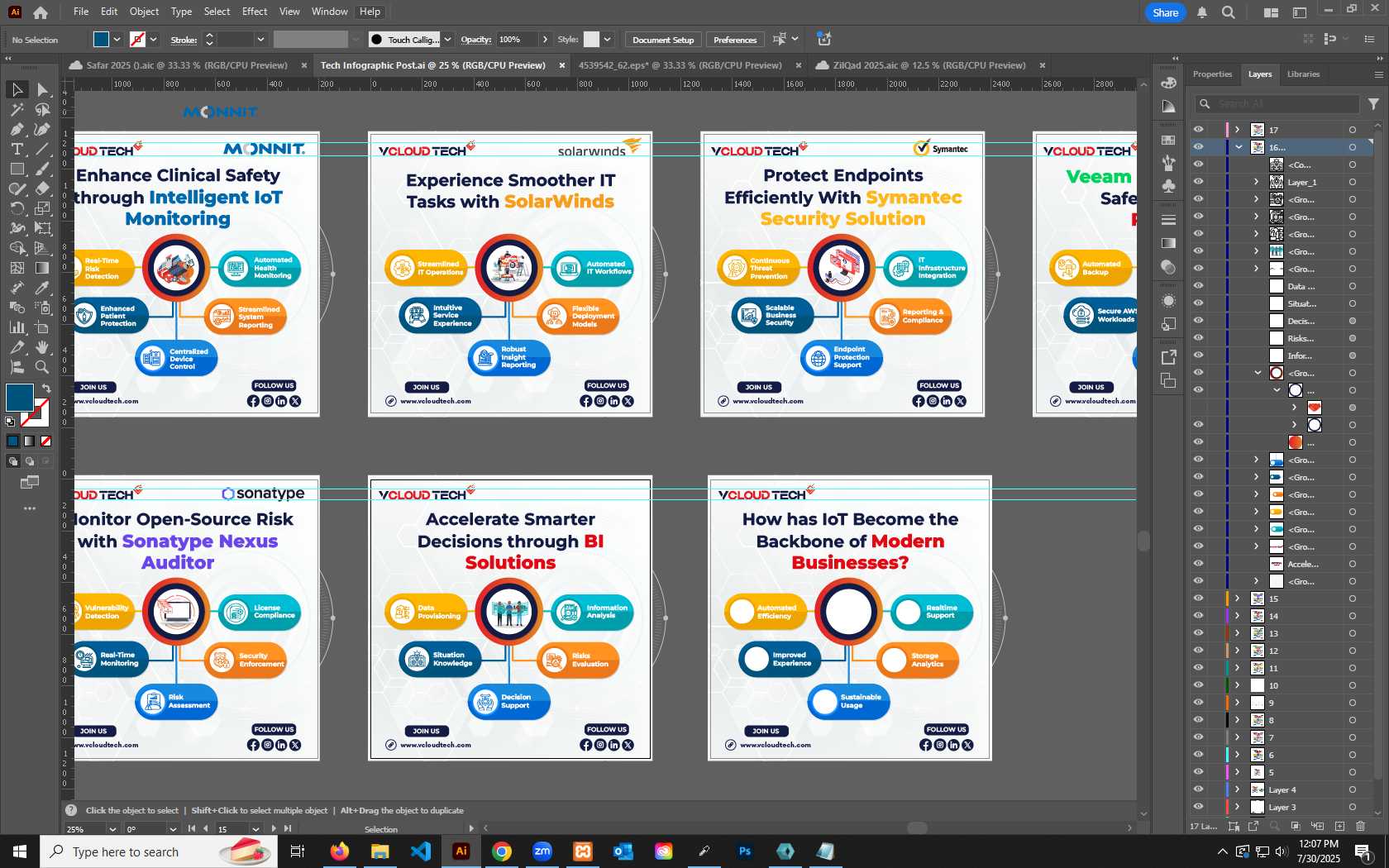Expand the Layer_1 sublayer
1389x868 pixels.
coord(1257,182)
